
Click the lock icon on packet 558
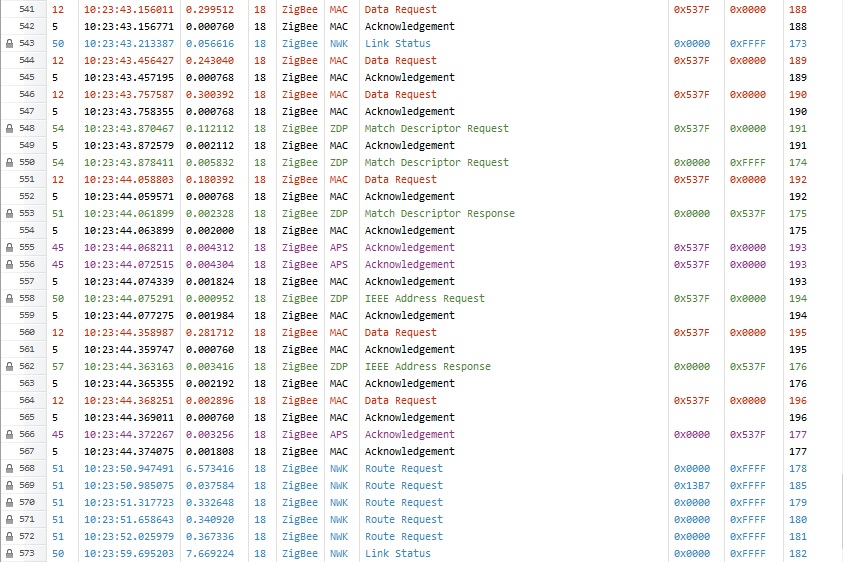coord(9,298)
